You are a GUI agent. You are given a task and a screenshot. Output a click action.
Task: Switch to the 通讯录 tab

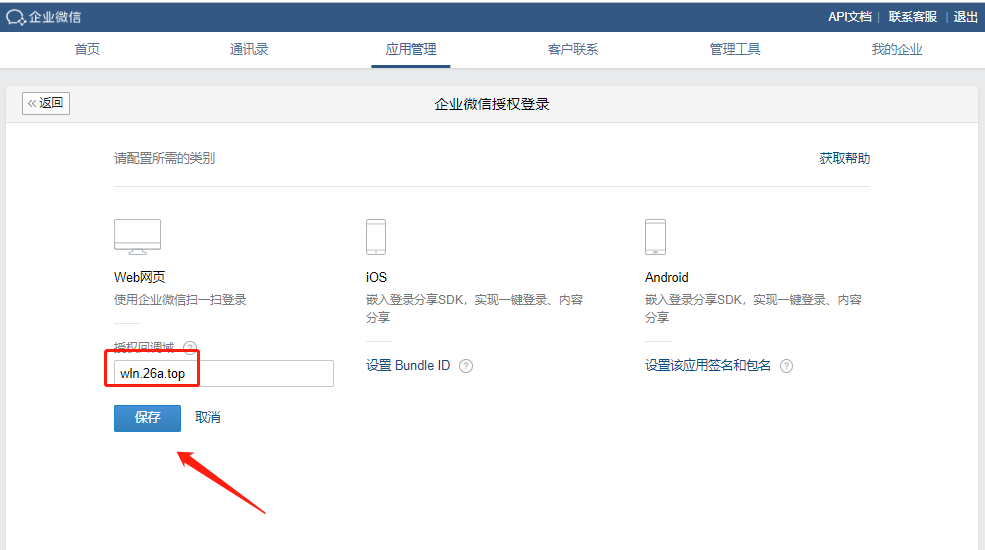249,50
